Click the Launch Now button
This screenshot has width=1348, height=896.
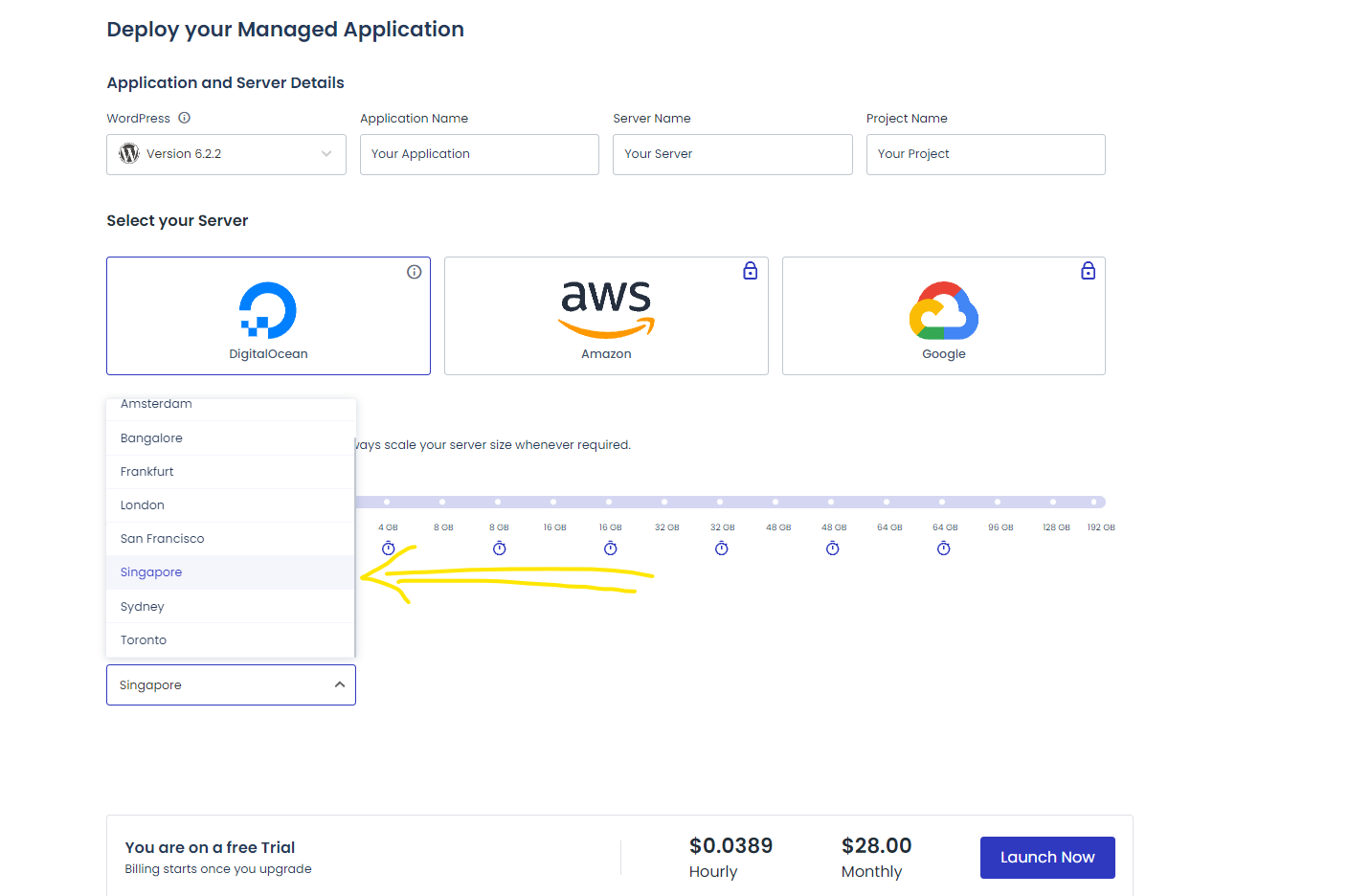(1047, 858)
